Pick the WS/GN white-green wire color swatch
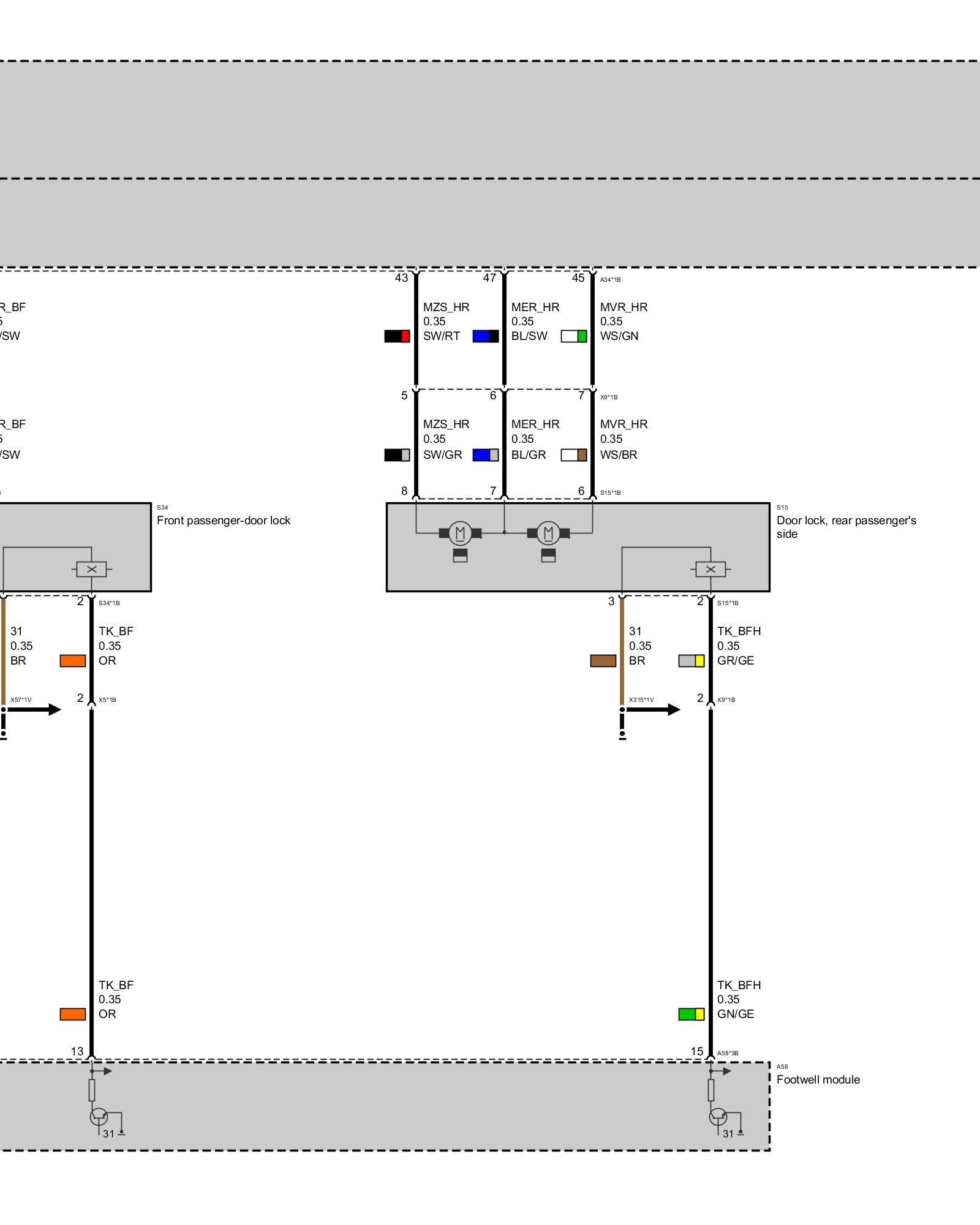Viewport: 980px width, 1225px height. 573,336
